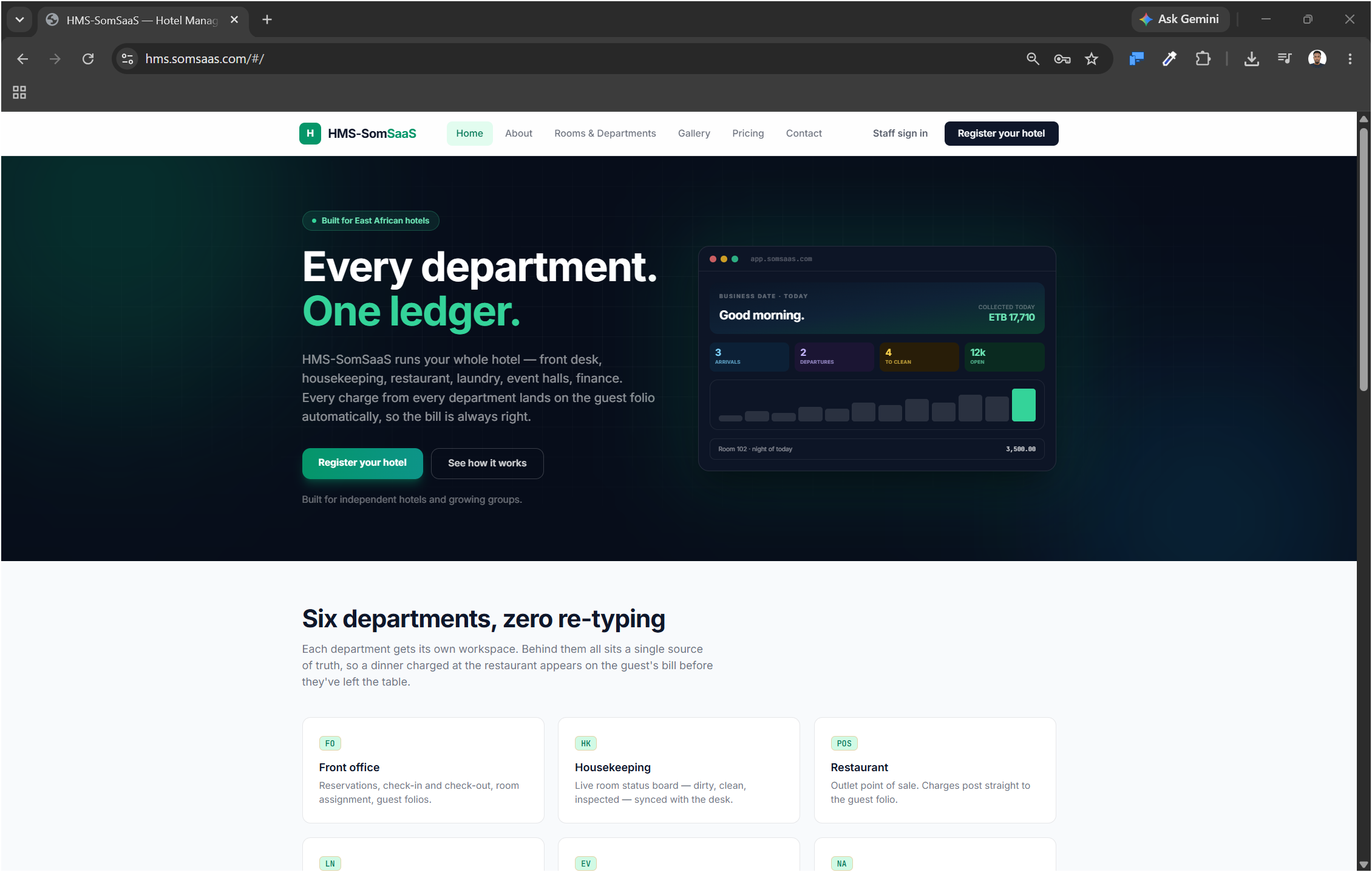Open the saved passwords key icon
This screenshot has height=872, width=1372.
pyautogui.click(x=1062, y=59)
